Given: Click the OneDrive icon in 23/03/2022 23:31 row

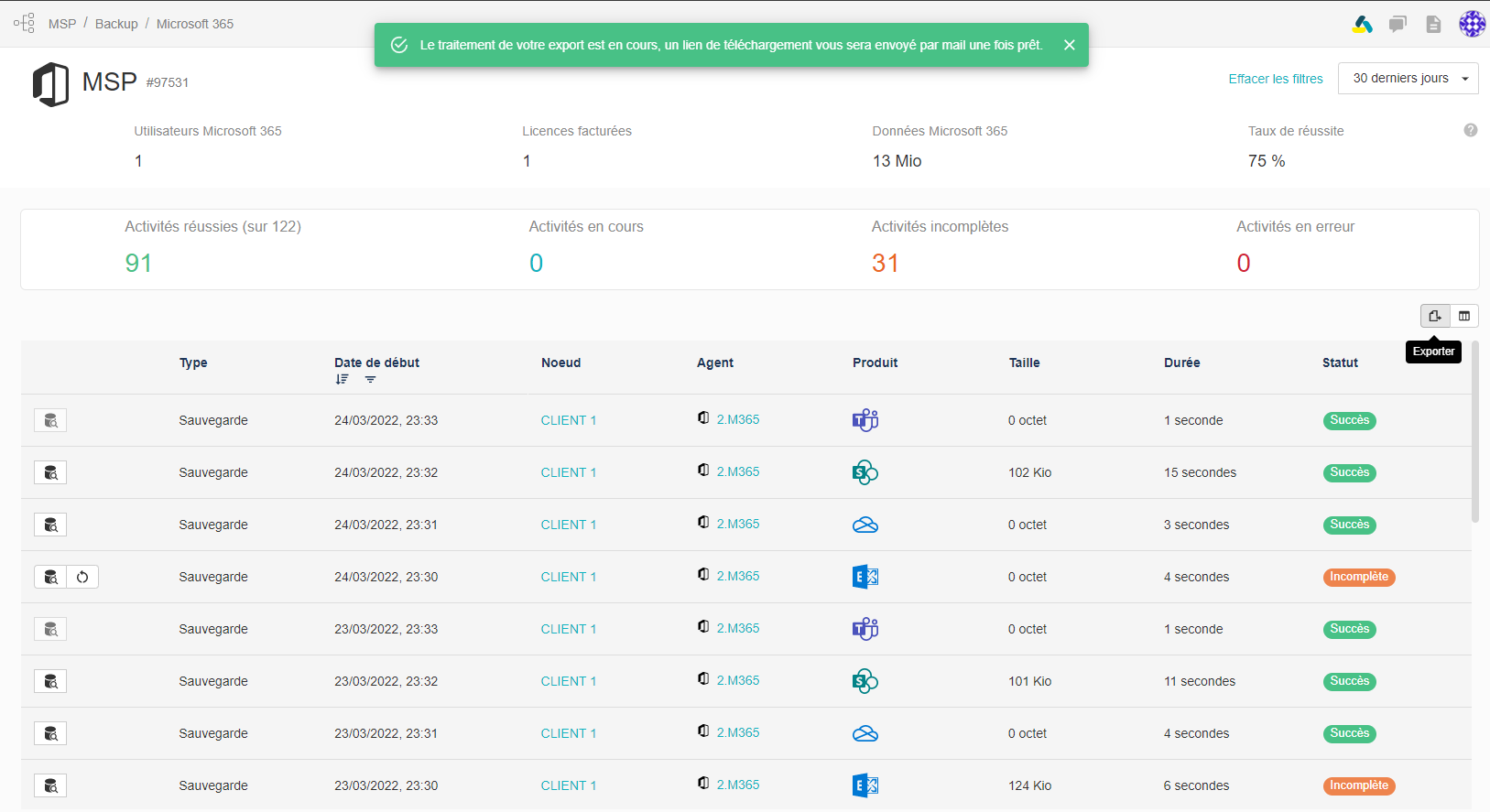Looking at the screenshot, I should [x=865, y=733].
